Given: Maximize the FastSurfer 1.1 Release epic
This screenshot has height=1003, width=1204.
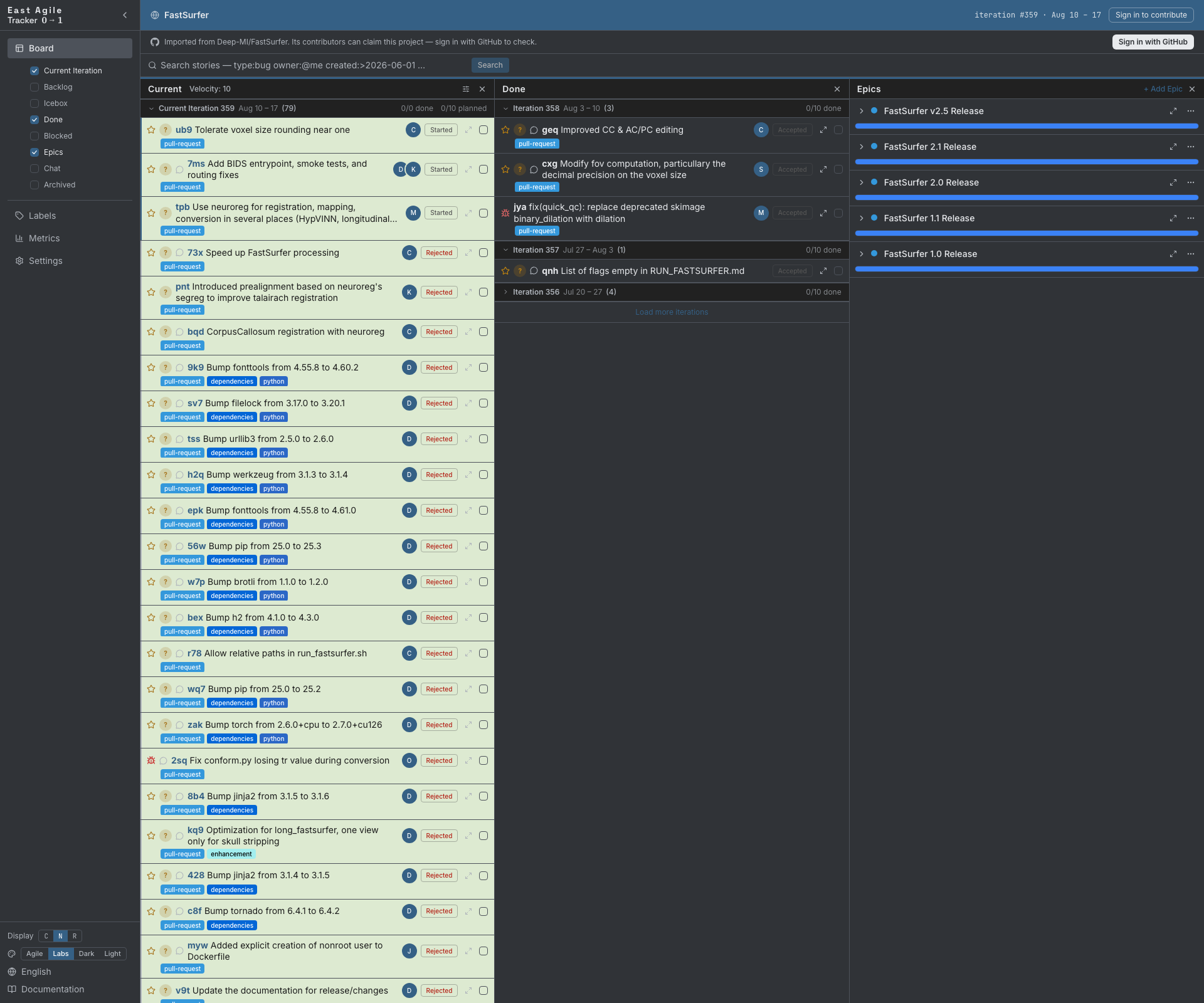Looking at the screenshot, I should click(1173, 218).
